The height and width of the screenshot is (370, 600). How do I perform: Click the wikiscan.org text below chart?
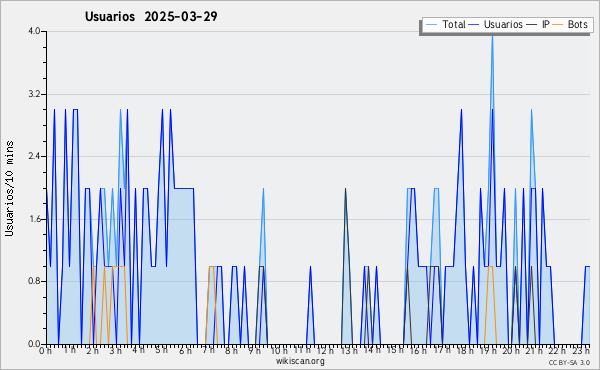pos(300,361)
